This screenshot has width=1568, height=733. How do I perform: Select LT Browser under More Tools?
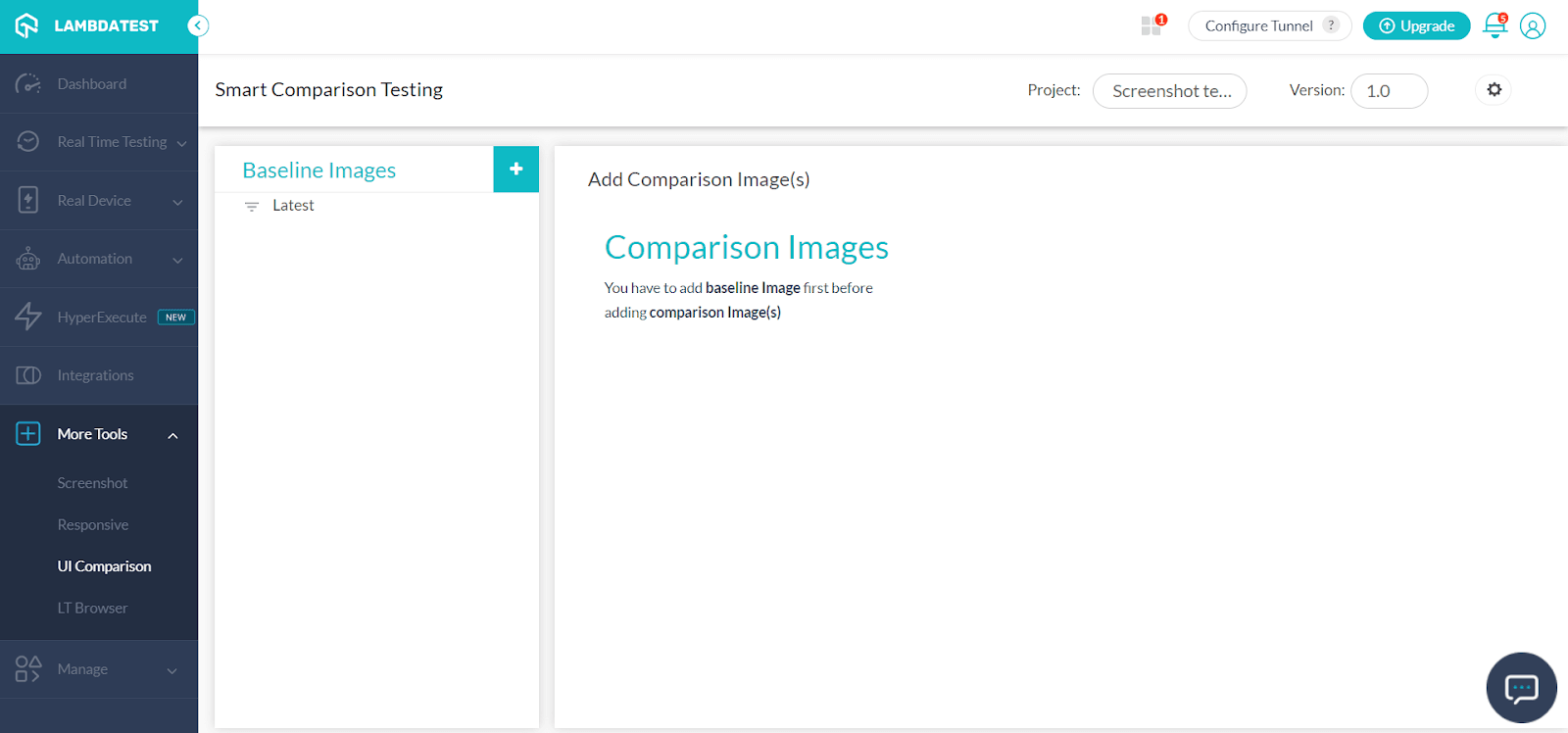92,609
